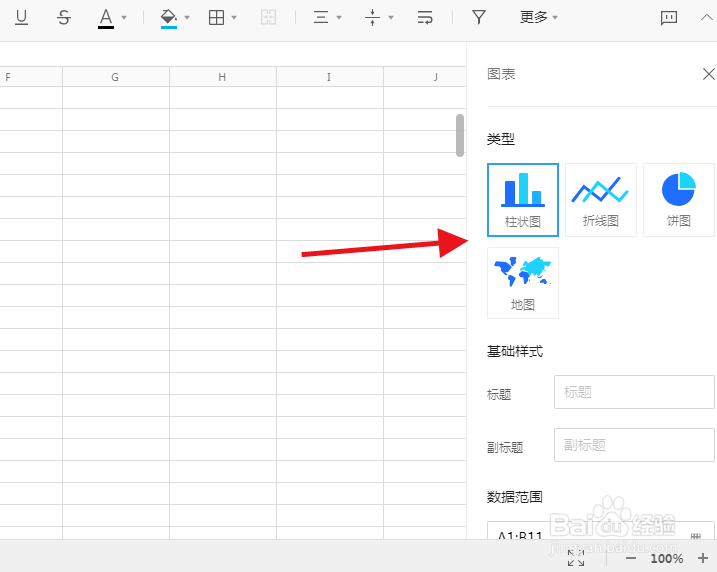Image resolution: width=717 pixels, height=572 pixels.
Task: Click the merge cells icon
Action: [x=268, y=17]
